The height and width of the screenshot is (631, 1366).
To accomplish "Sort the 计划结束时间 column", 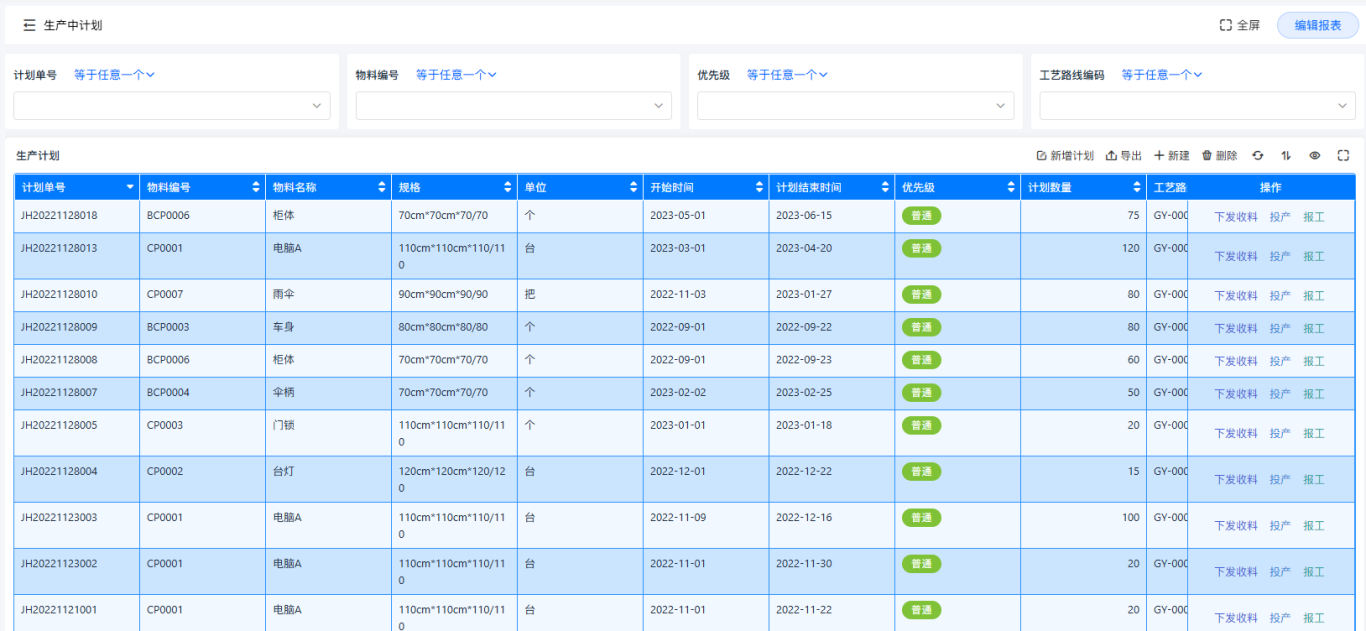I will [x=886, y=188].
